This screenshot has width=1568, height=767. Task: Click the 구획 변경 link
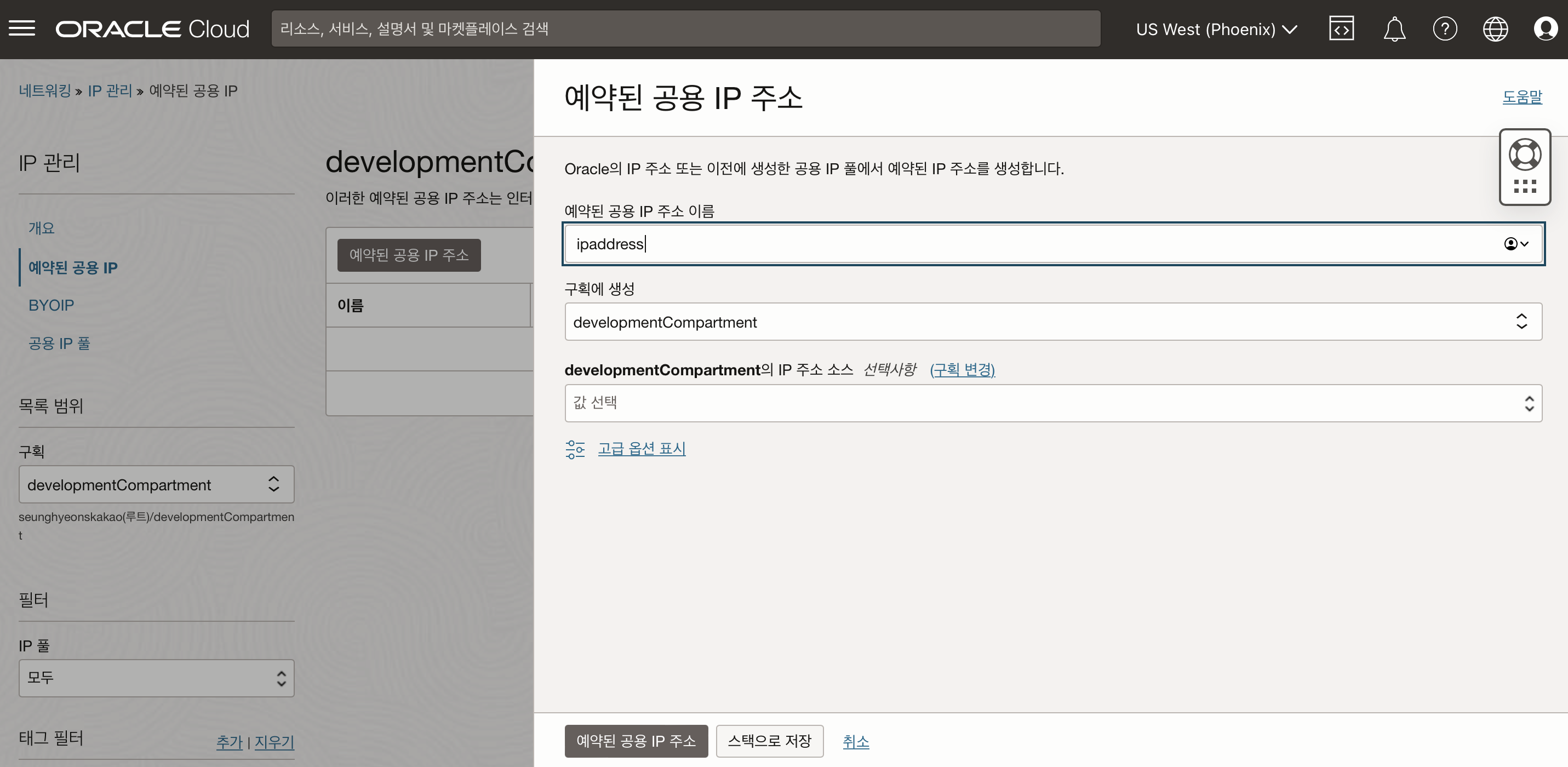[962, 369]
